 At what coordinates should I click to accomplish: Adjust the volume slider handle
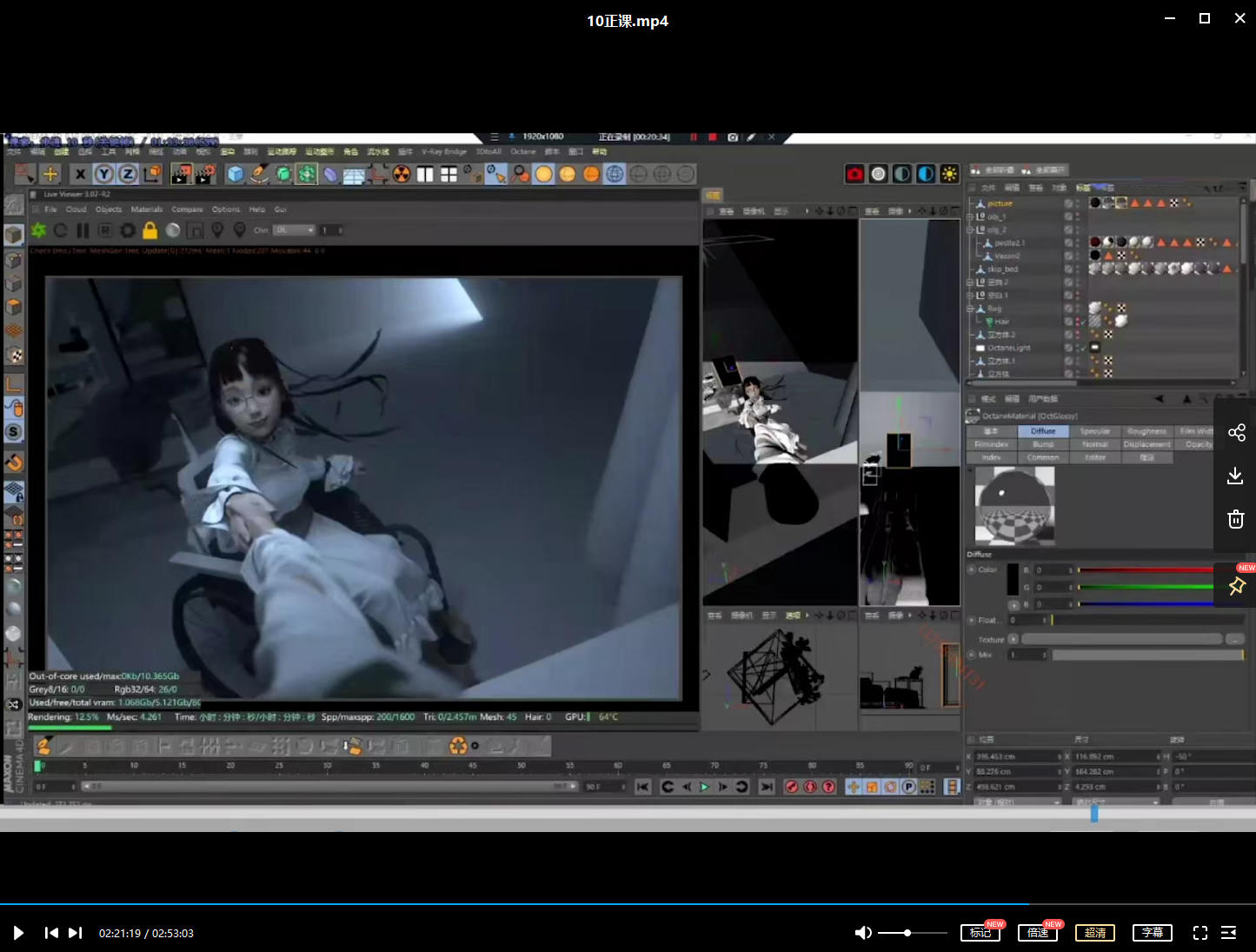tap(907, 933)
